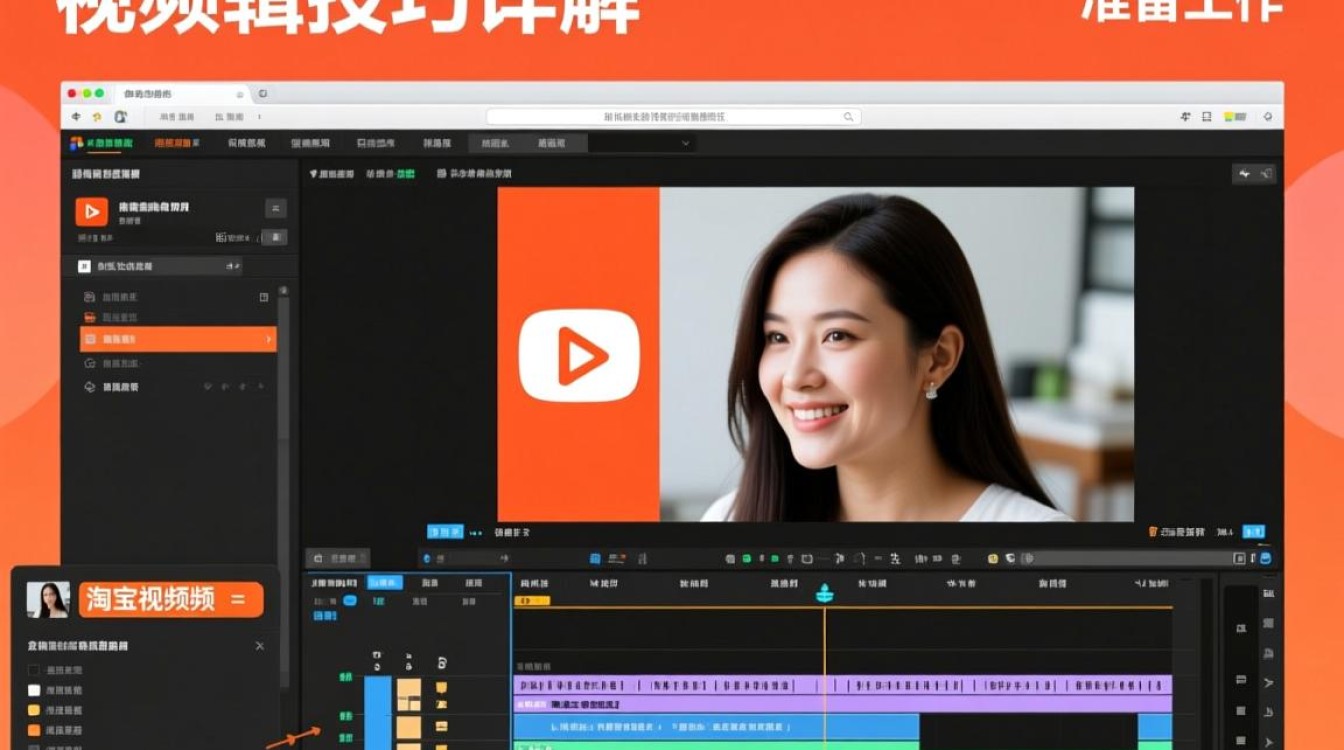Image resolution: width=1344 pixels, height=750 pixels.
Task: Click the tall blue column in the track panel
Action: point(378,712)
